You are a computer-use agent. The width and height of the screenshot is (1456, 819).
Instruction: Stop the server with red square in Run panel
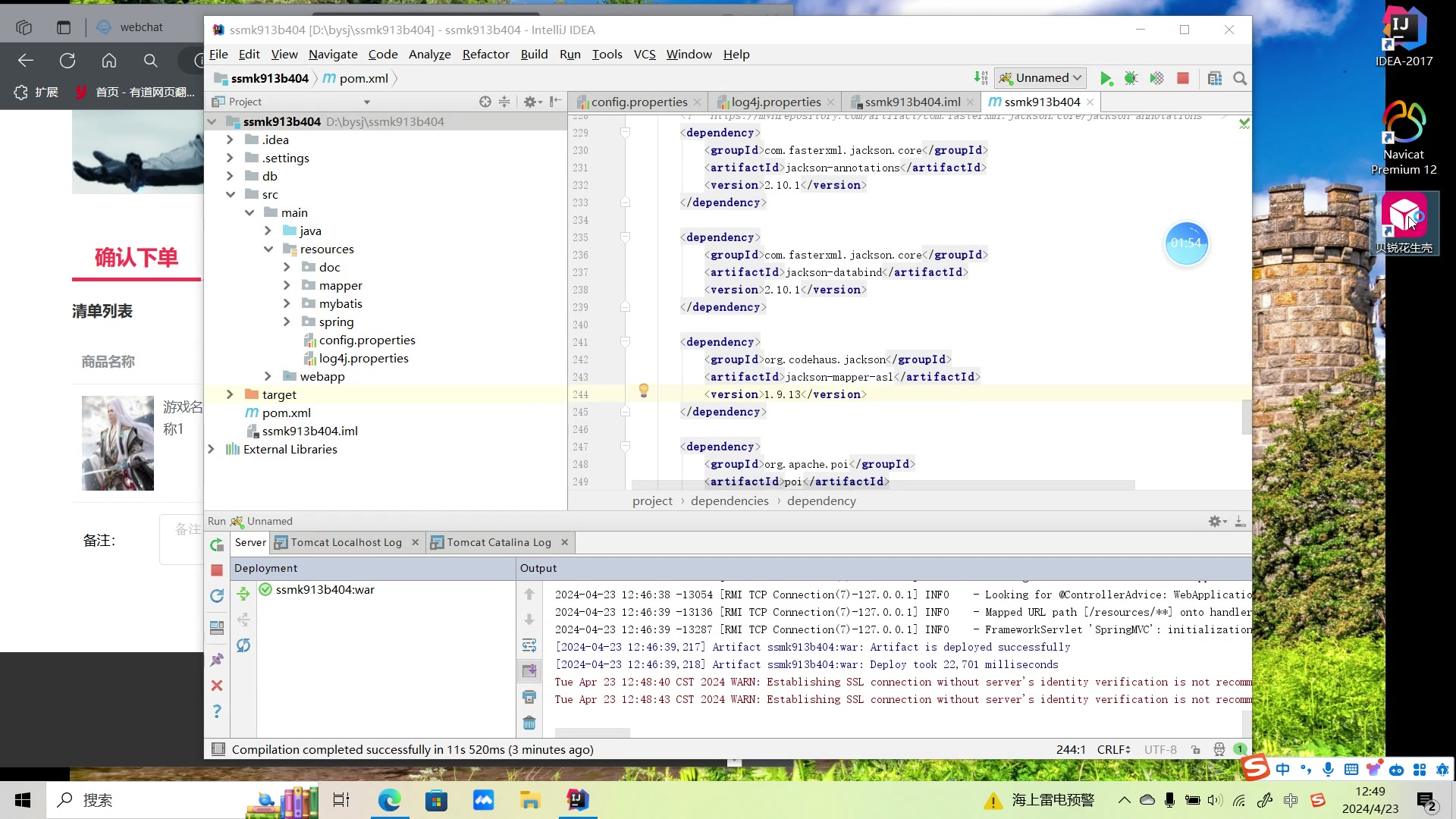tap(217, 570)
